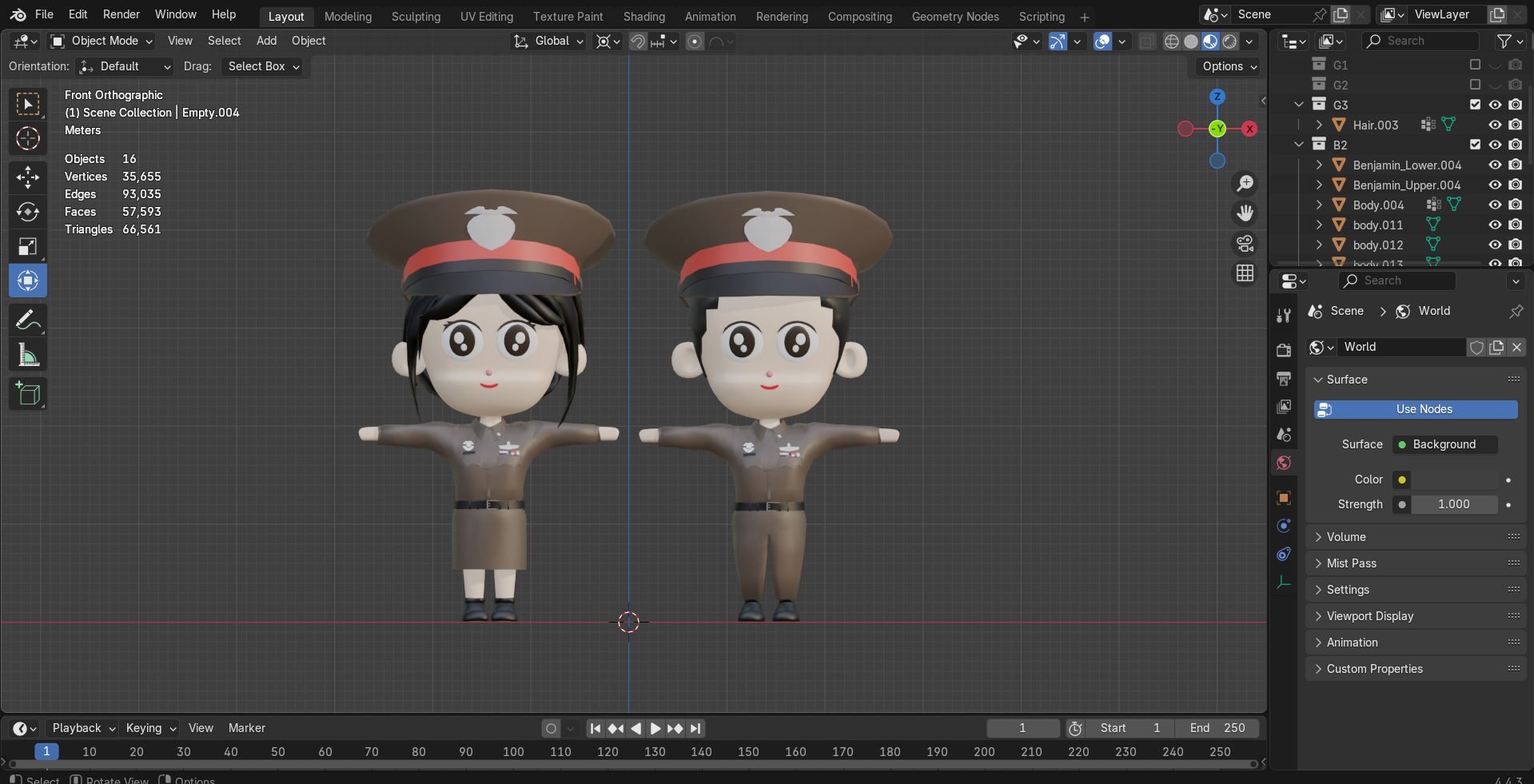Open the Object Constraints properties tab
The height and width of the screenshot is (784, 1534).
tap(1284, 554)
